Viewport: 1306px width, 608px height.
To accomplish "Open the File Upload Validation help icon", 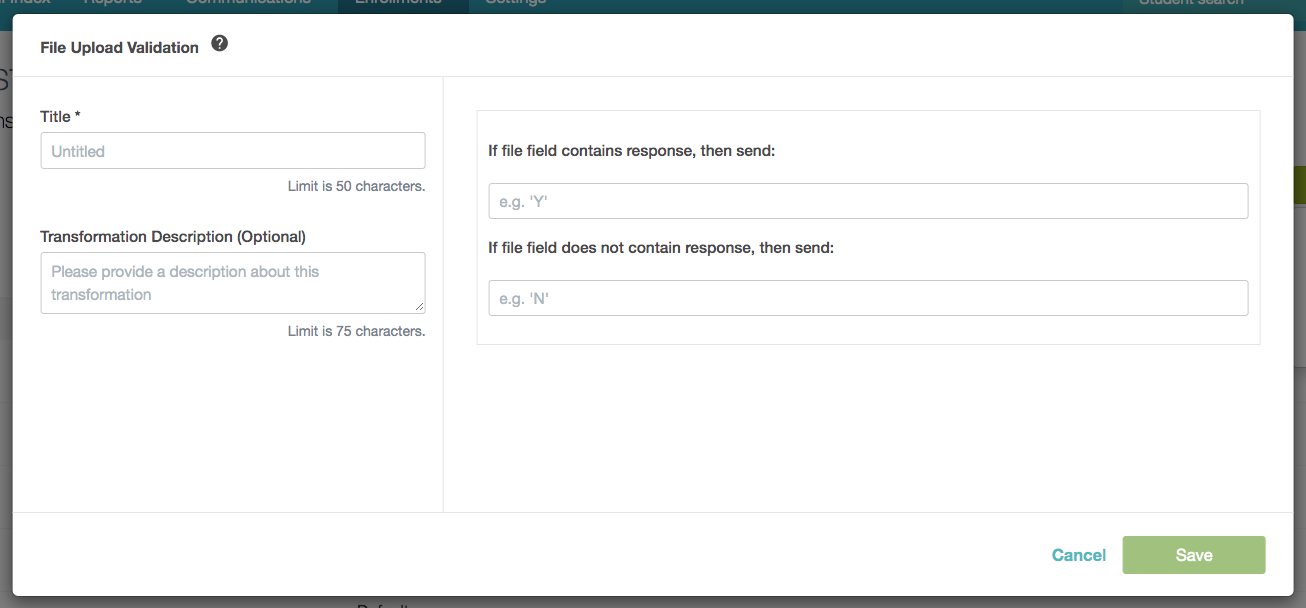I will tap(220, 44).
